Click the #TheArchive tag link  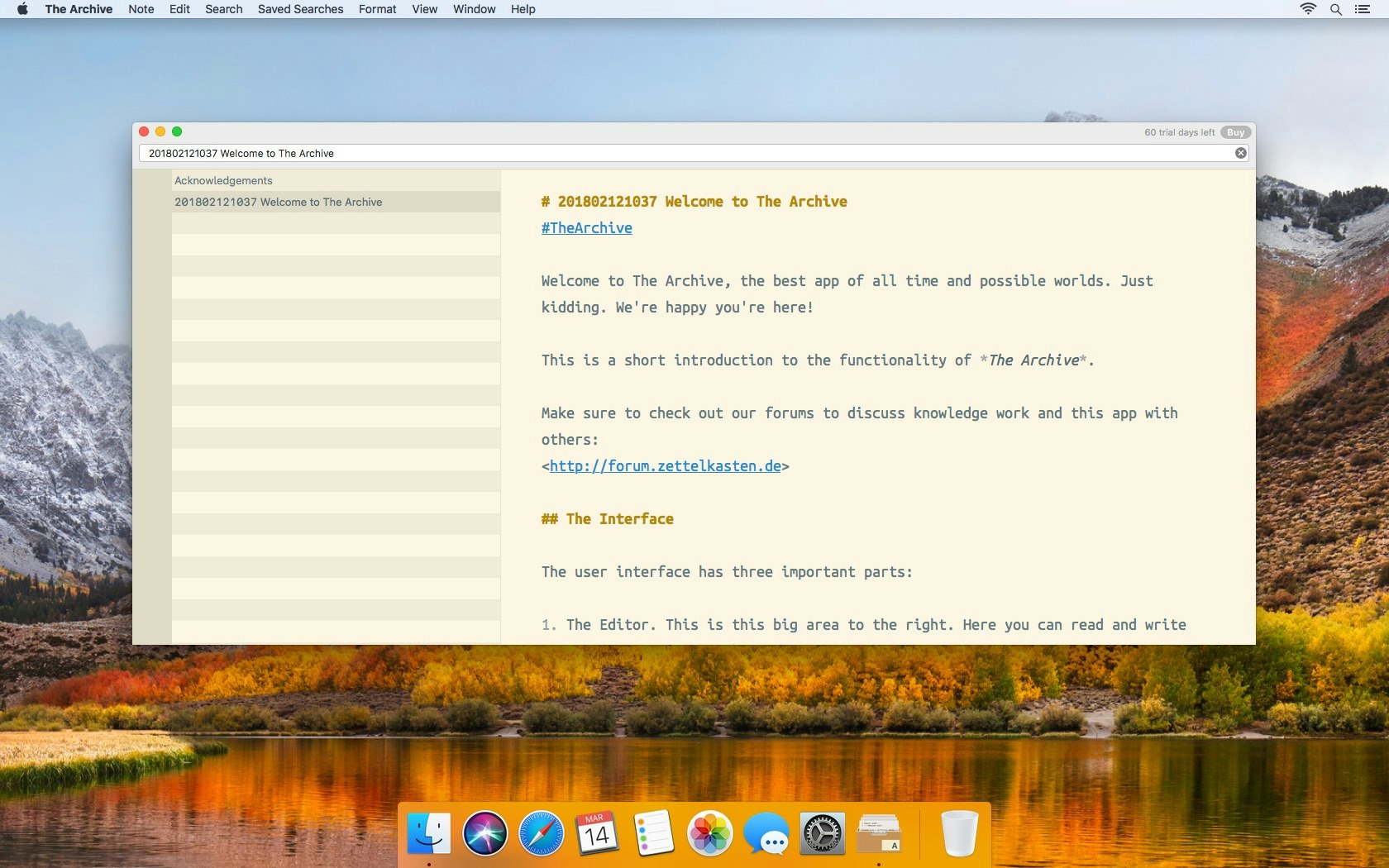tap(586, 228)
